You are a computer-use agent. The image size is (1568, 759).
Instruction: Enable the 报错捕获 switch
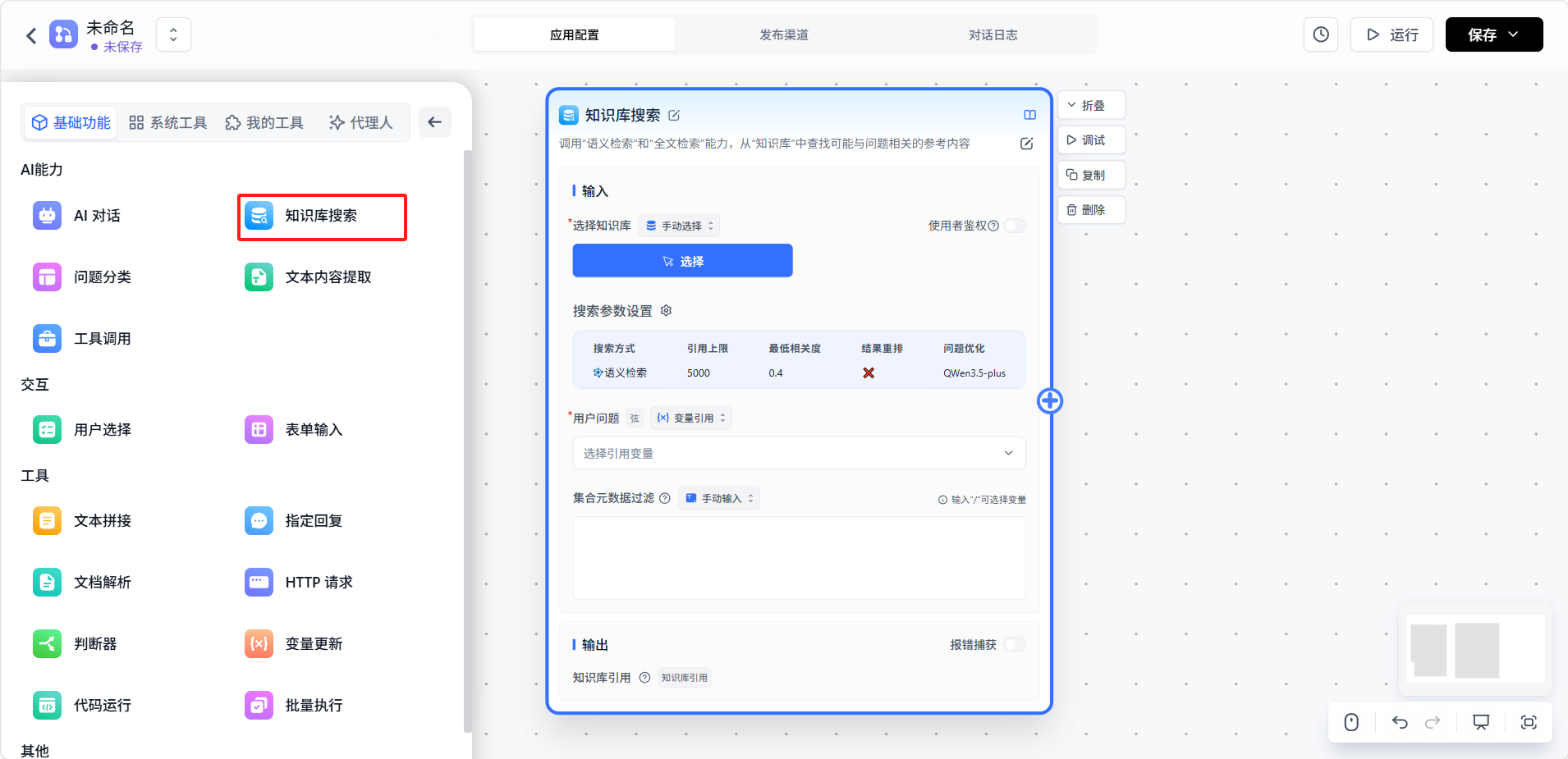click(x=1015, y=645)
